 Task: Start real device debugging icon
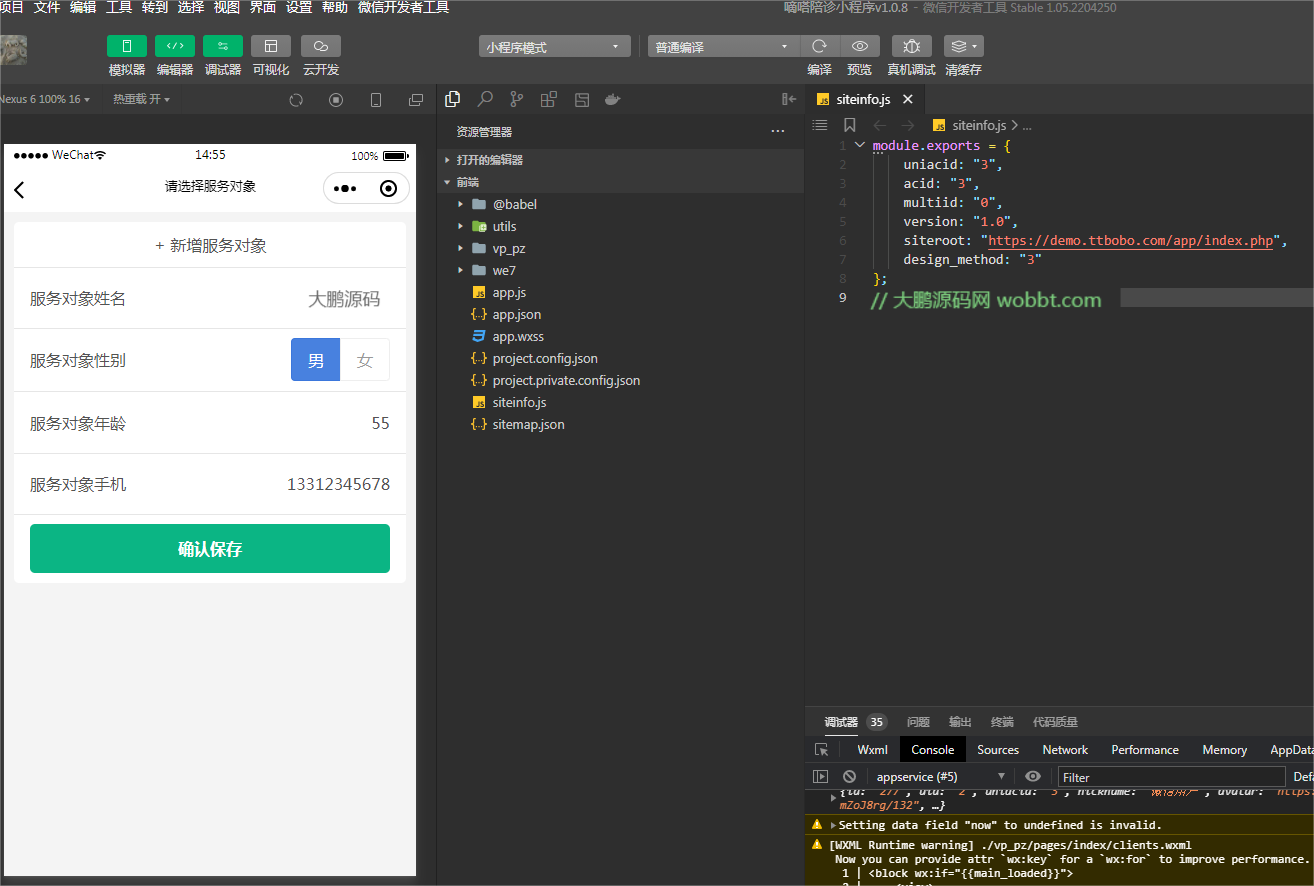(x=911, y=46)
